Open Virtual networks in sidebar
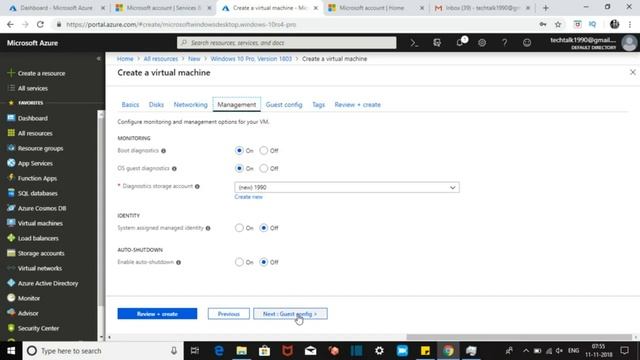This screenshot has width=640, height=360. 40,268
